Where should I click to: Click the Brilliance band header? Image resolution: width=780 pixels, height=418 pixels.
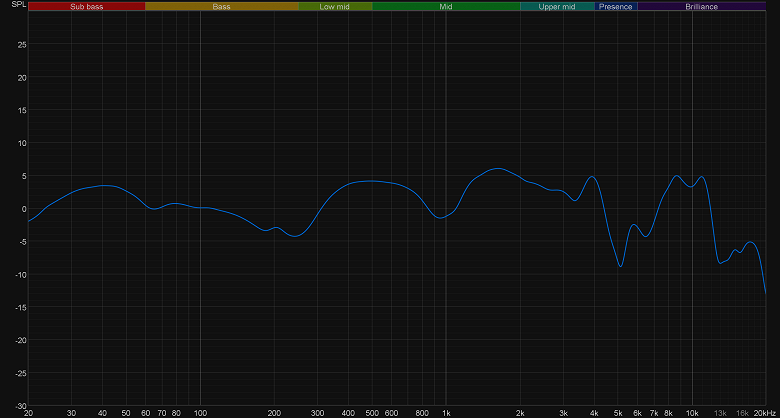pos(701,6)
